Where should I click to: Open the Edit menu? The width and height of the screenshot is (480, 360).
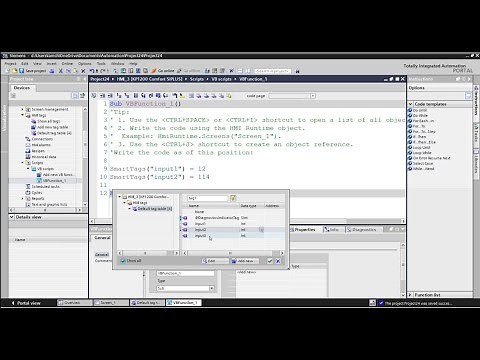click(x=25, y=63)
